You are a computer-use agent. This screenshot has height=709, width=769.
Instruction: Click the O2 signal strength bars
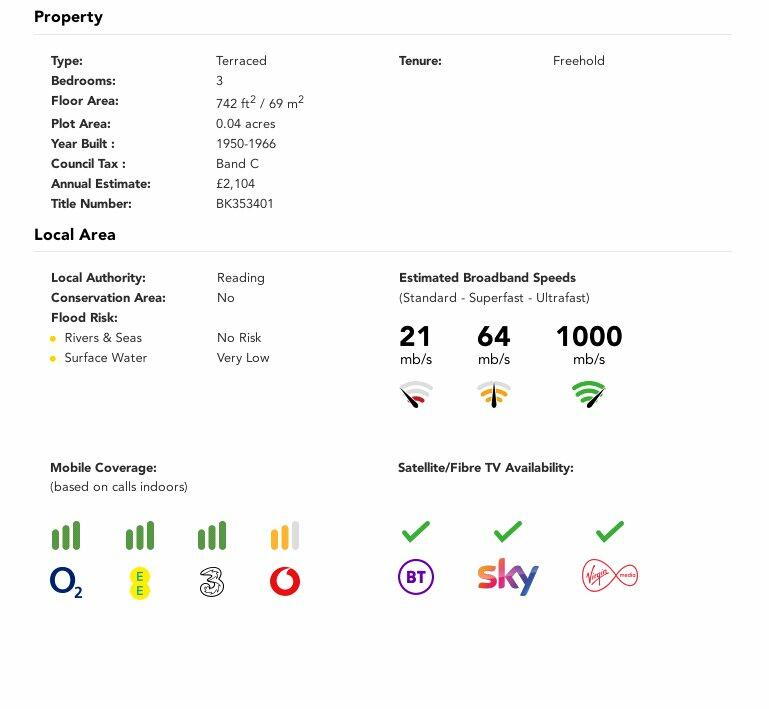66,536
